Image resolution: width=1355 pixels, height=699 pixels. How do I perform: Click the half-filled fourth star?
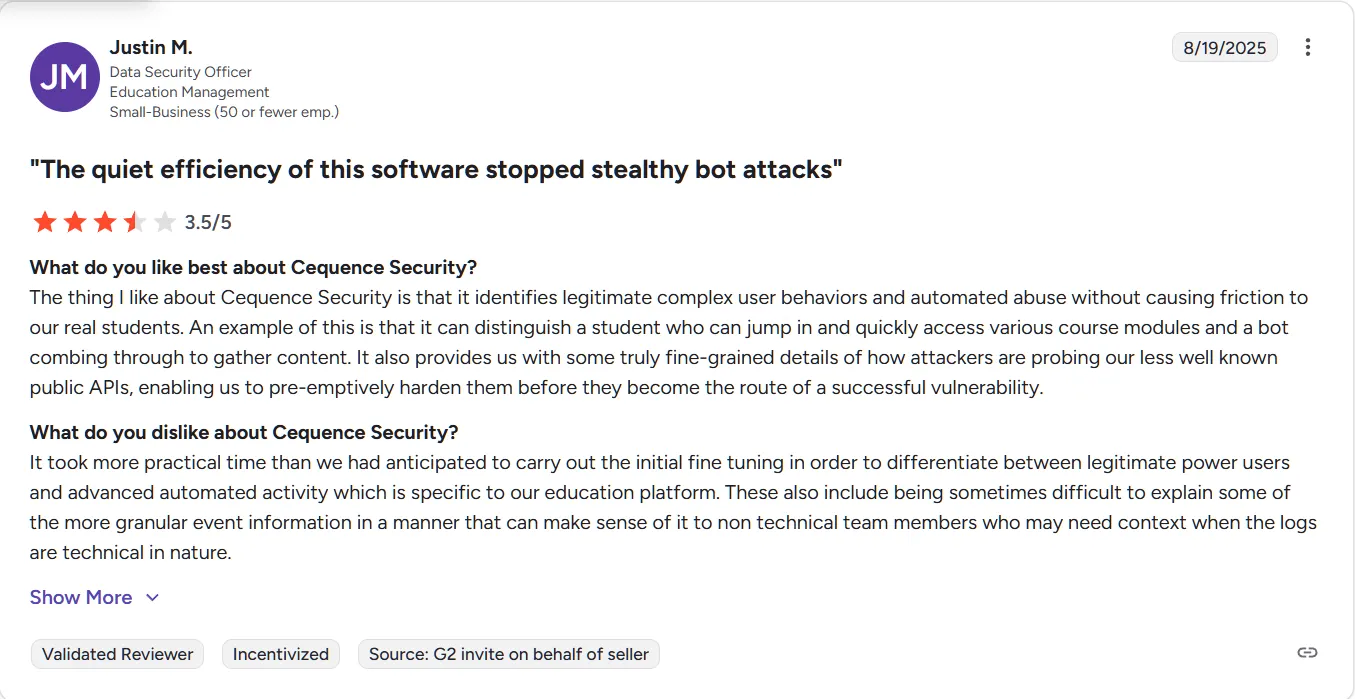pos(135,221)
